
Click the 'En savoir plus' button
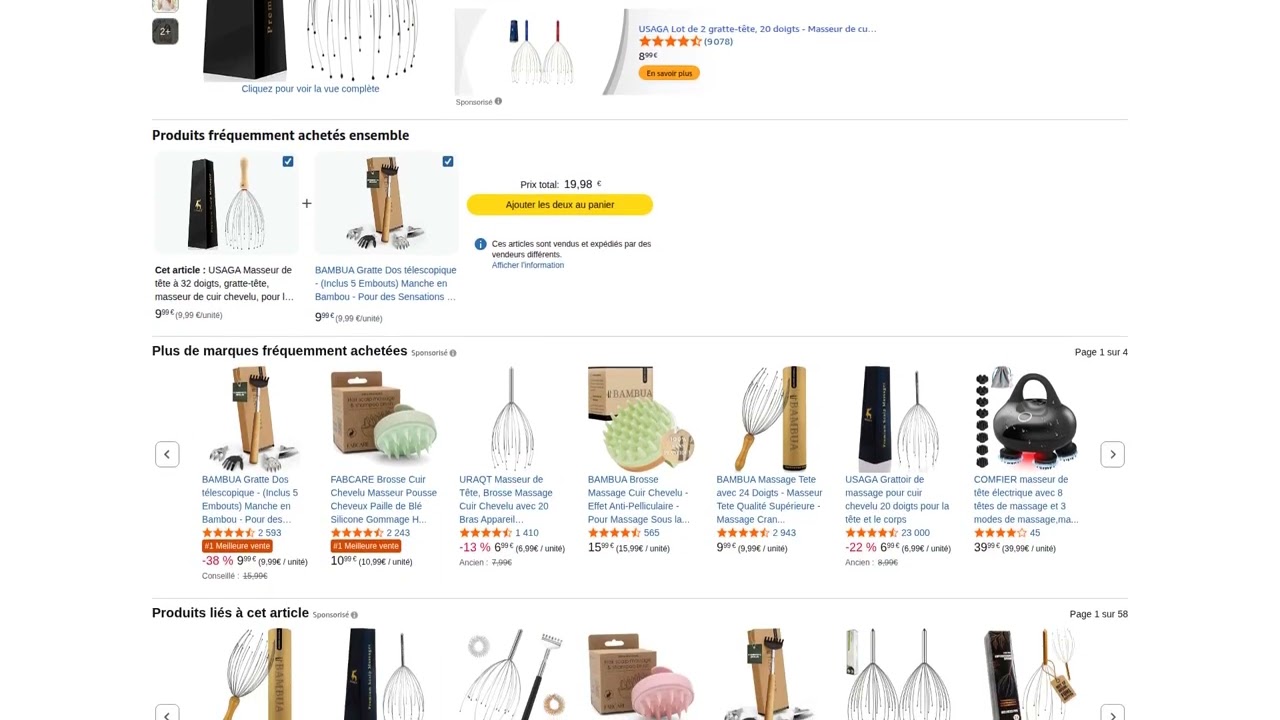click(669, 73)
